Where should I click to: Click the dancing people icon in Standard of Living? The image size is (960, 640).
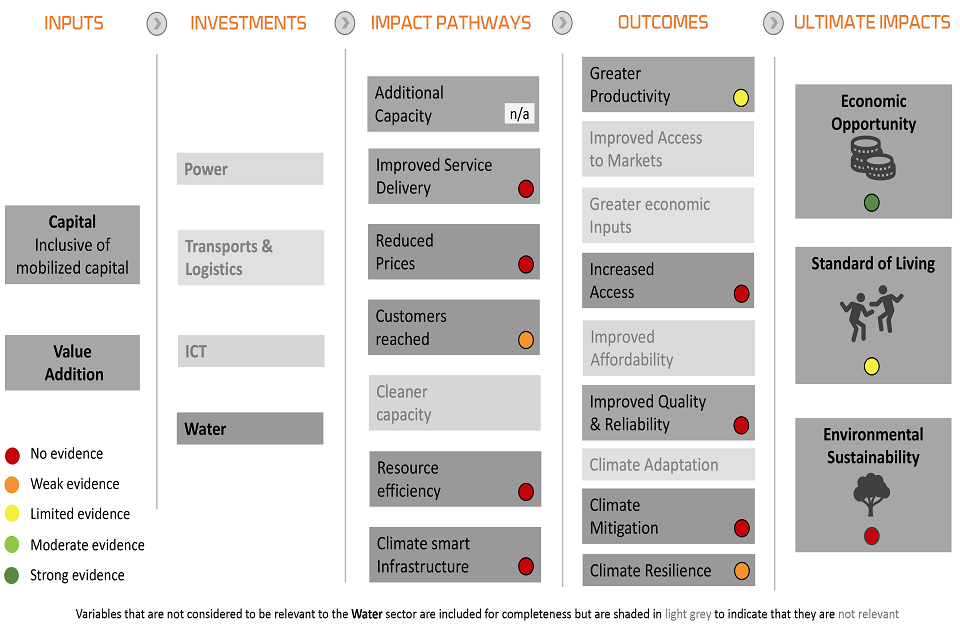coord(869,313)
